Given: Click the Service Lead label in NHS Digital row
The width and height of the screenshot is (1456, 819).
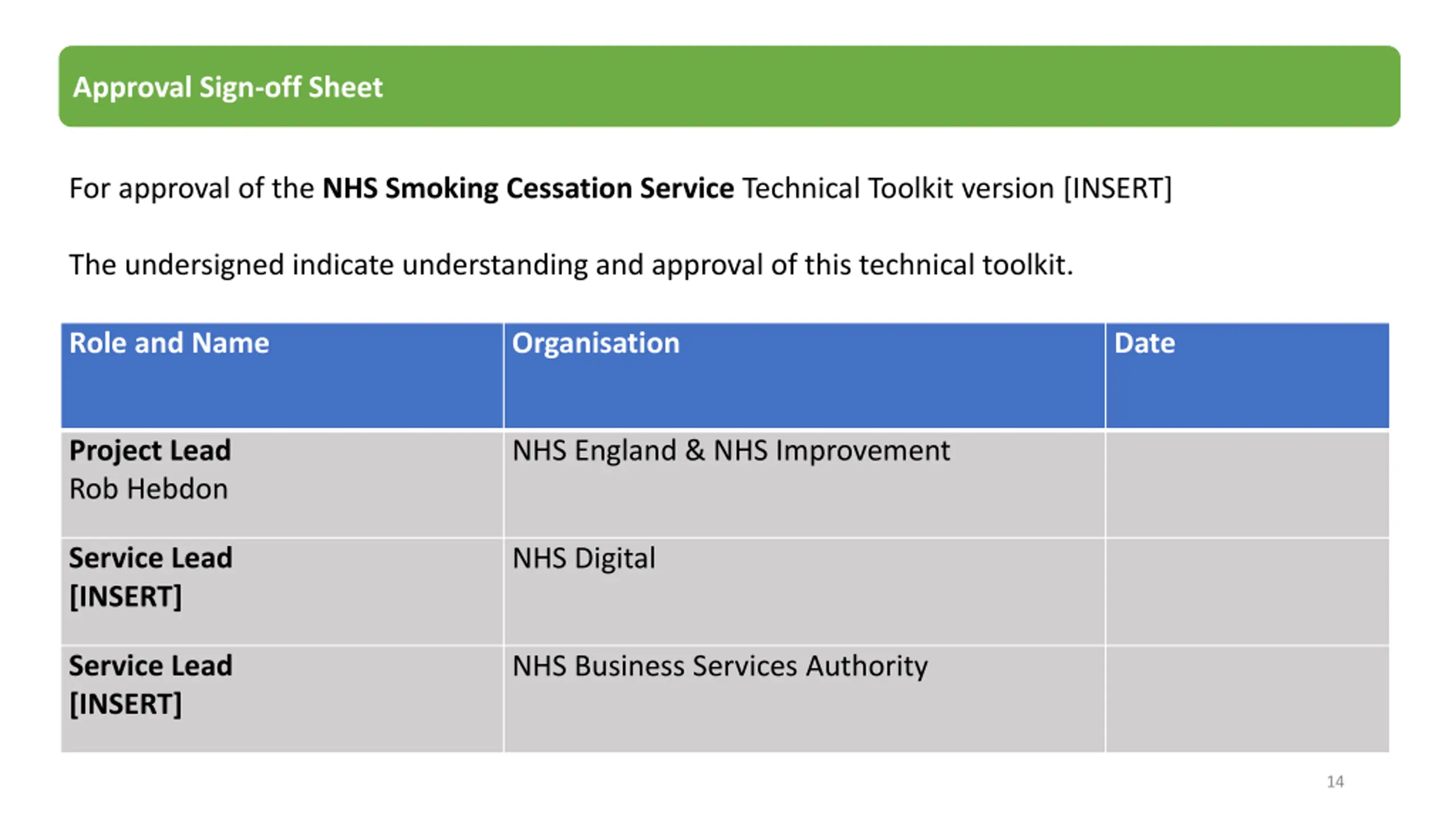Looking at the screenshot, I should pos(151,558).
